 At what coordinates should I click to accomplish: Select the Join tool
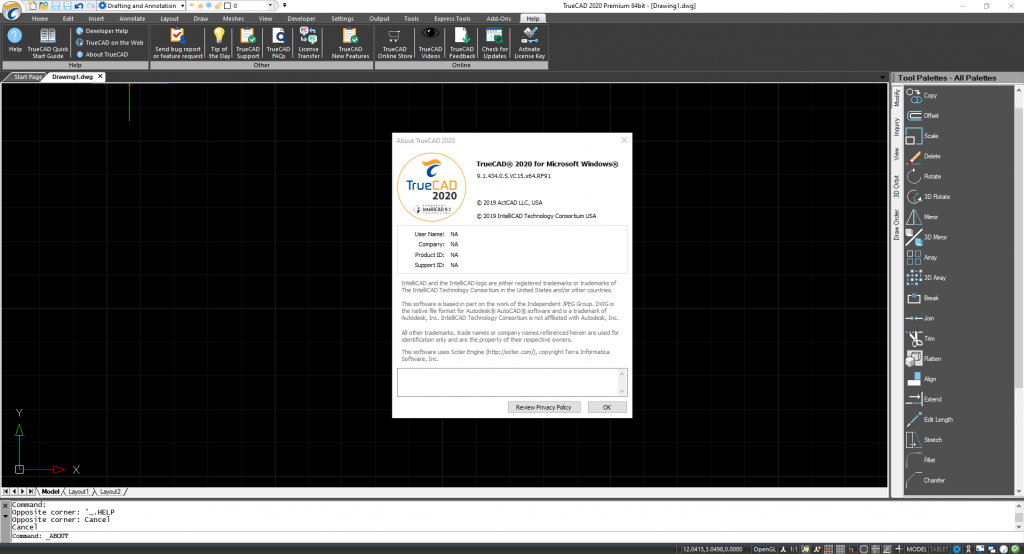coord(921,318)
